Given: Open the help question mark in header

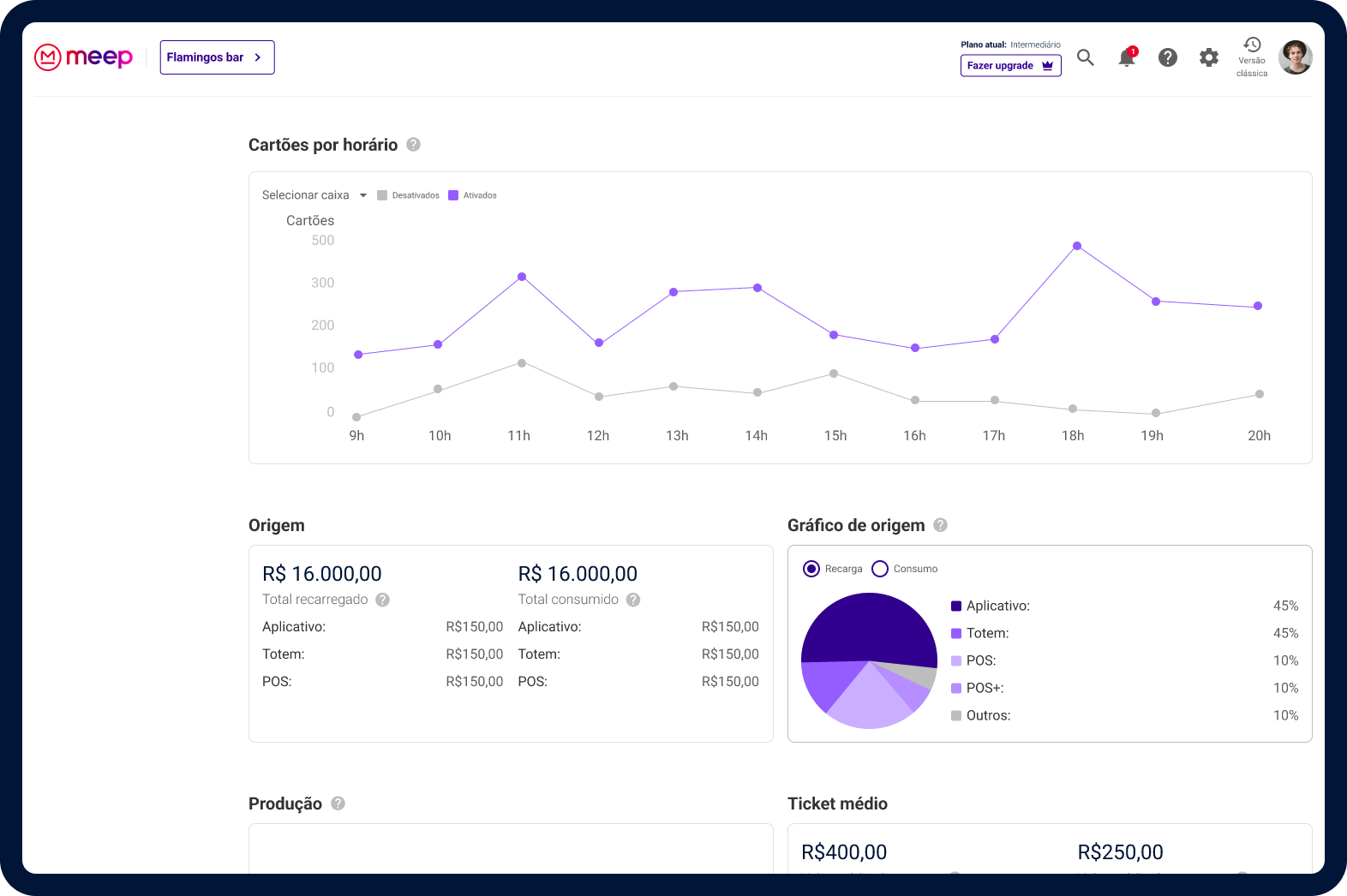Looking at the screenshot, I should click(x=1168, y=57).
